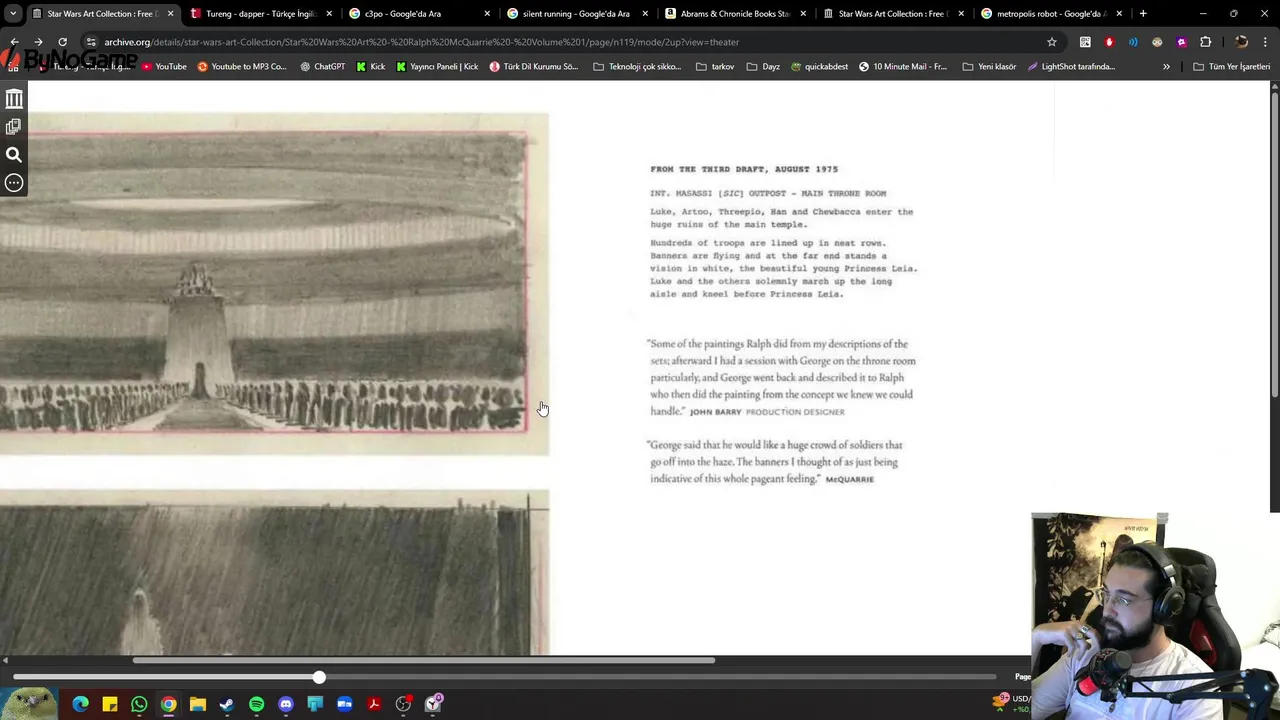
Task: Open the book search magnifier icon
Action: (x=14, y=155)
